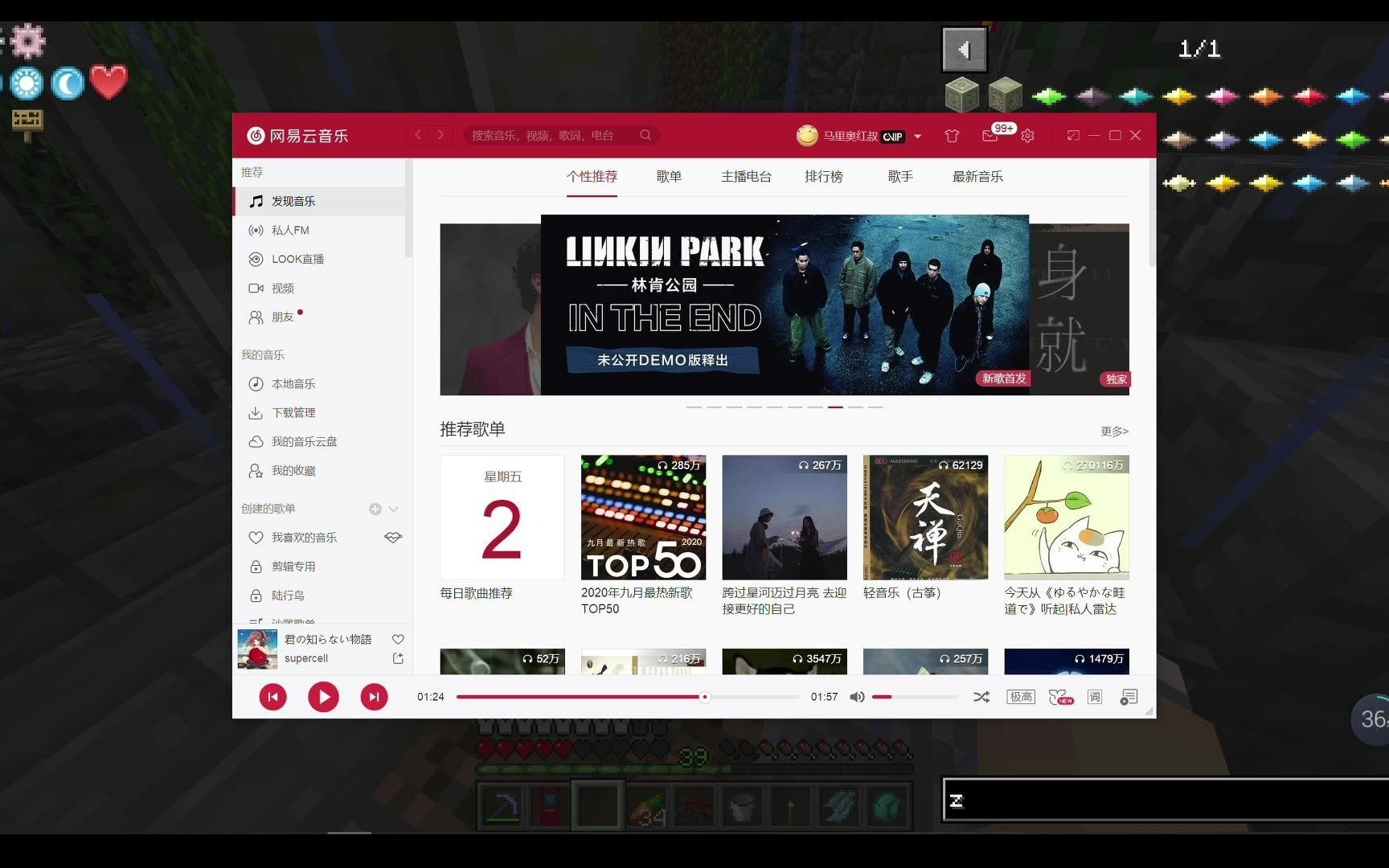
Task: Open 我喜欢的音乐 playlist
Action: tap(304, 537)
